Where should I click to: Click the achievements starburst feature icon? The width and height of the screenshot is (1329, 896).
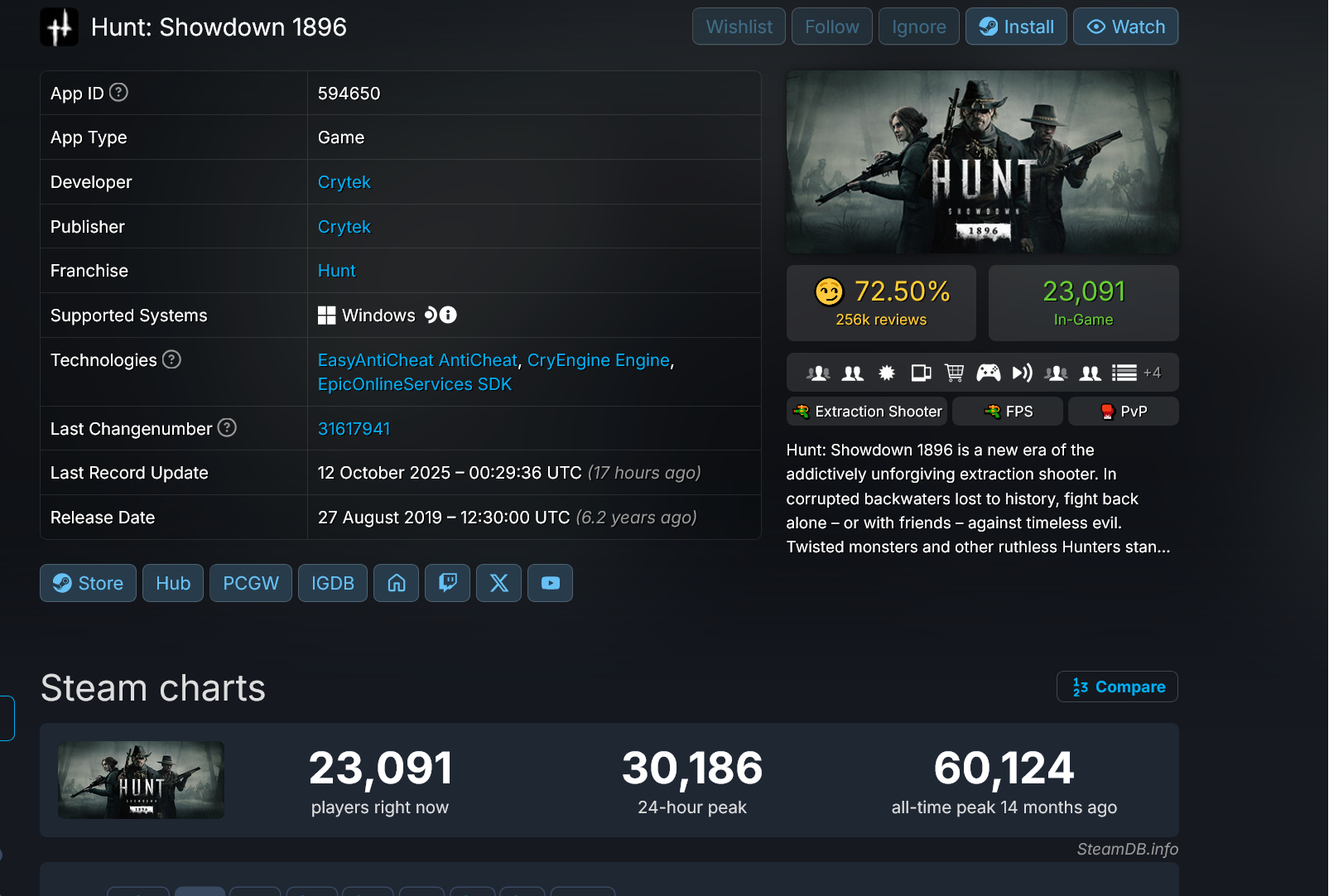[887, 373]
